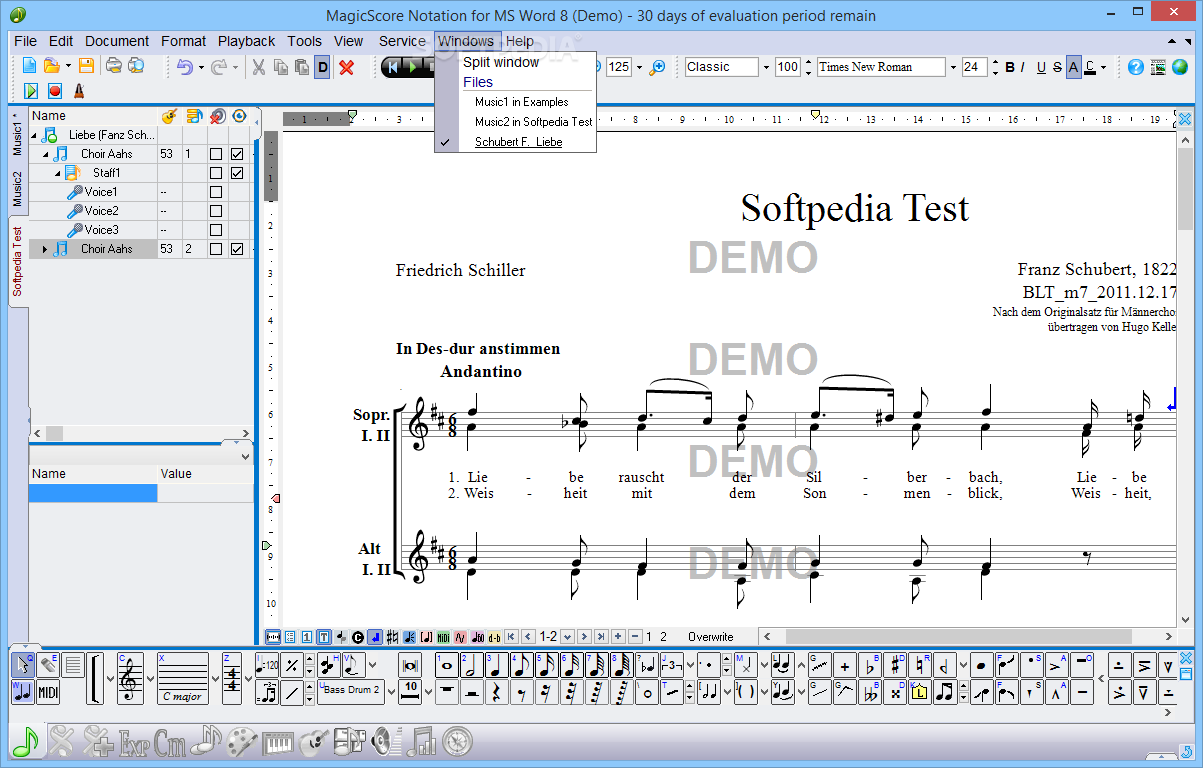Open the clef selection dropdown arrow
This screenshot has width=1203, height=768.
(150, 678)
